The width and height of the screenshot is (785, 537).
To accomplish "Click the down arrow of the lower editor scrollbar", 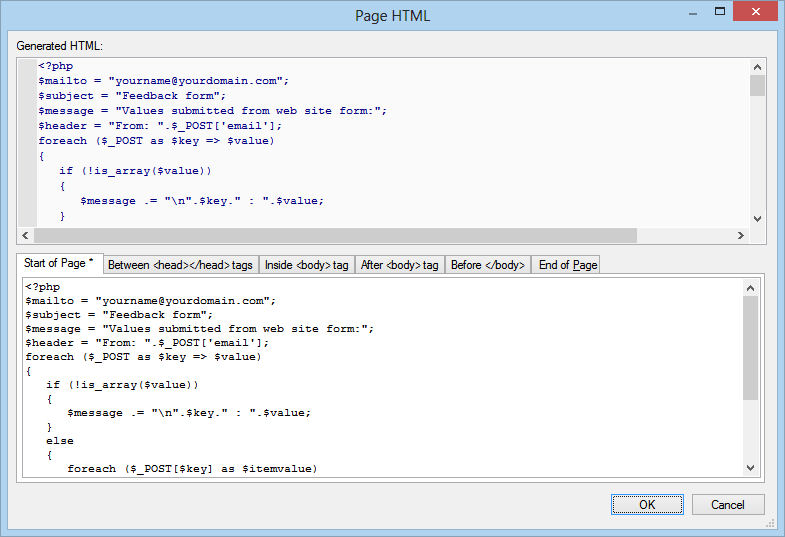I will [x=750, y=468].
